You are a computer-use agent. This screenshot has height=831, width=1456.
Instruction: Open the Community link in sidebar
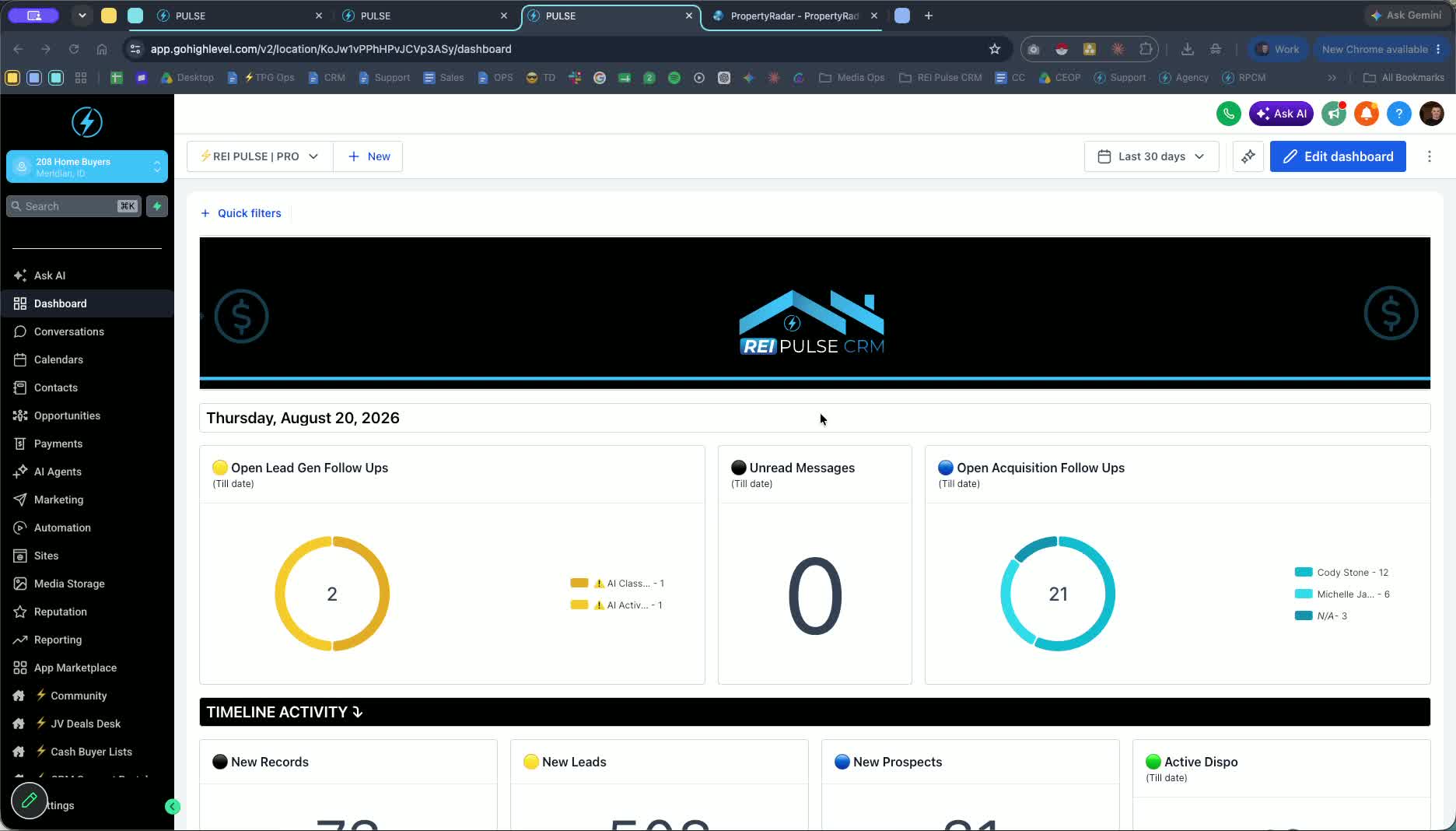[78, 696]
